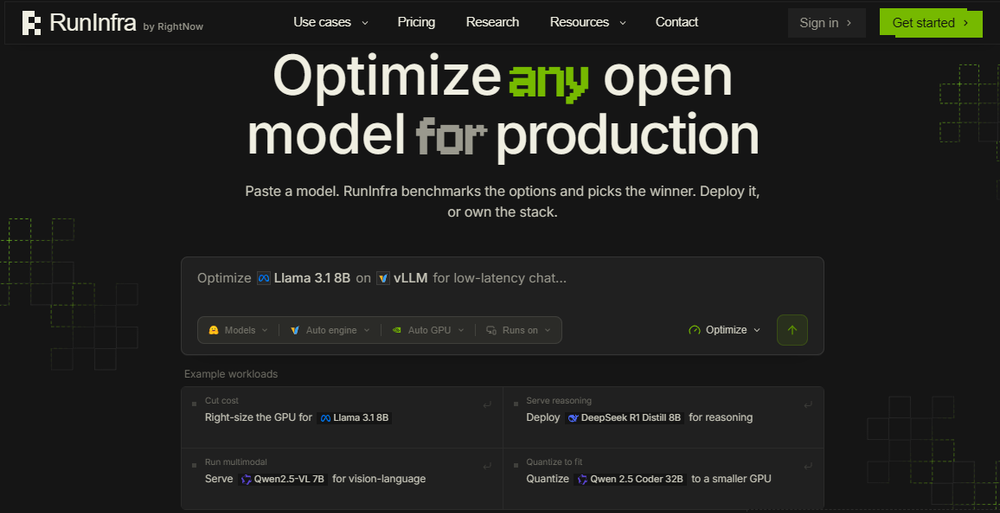Screen dimensions: 1000x513
Task: Click the Get started arrow icon
Action: 966,23
